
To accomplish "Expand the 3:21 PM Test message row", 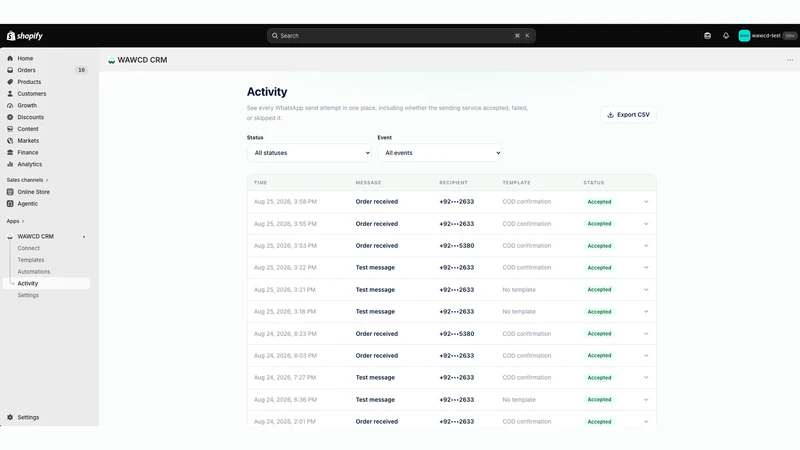I will (646, 289).
